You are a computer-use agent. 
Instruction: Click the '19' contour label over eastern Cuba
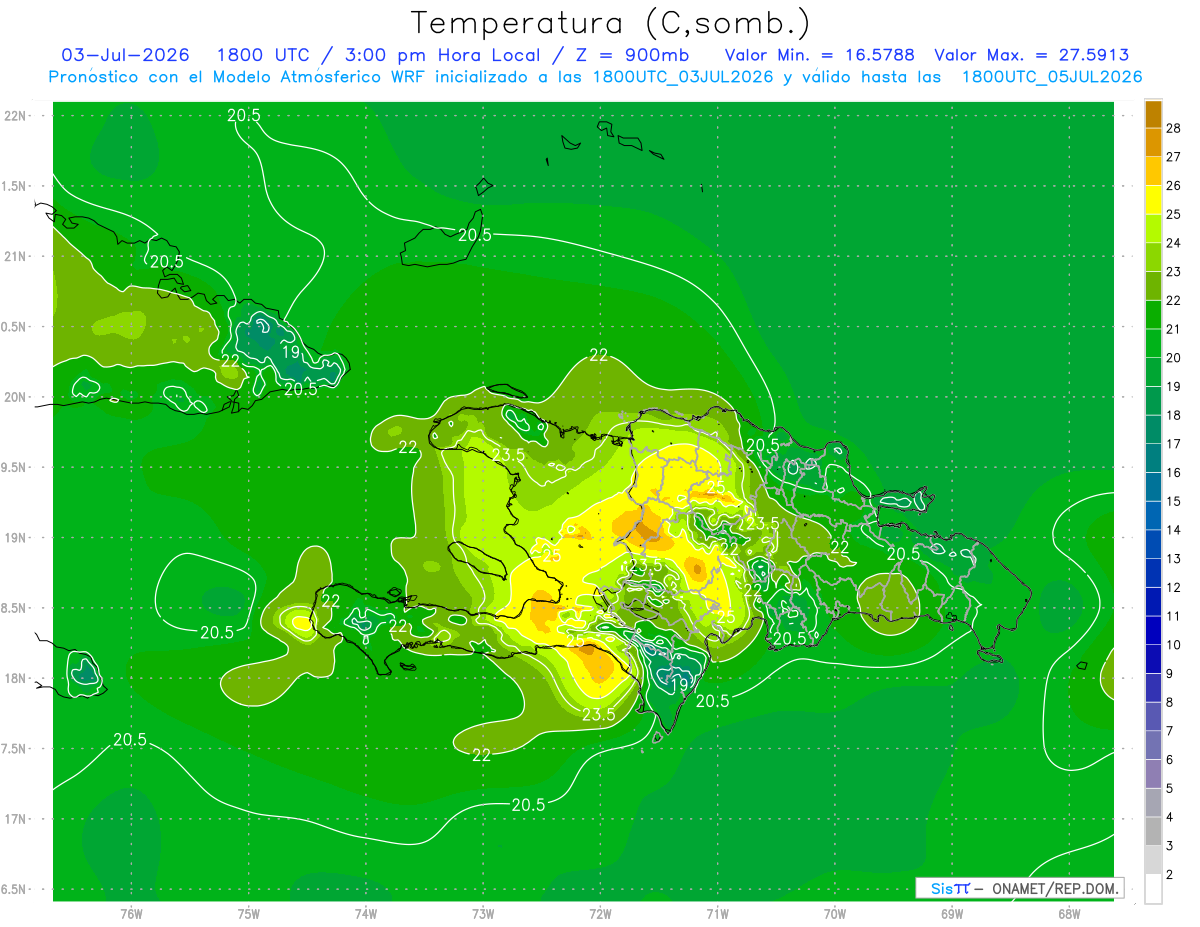[291, 352]
